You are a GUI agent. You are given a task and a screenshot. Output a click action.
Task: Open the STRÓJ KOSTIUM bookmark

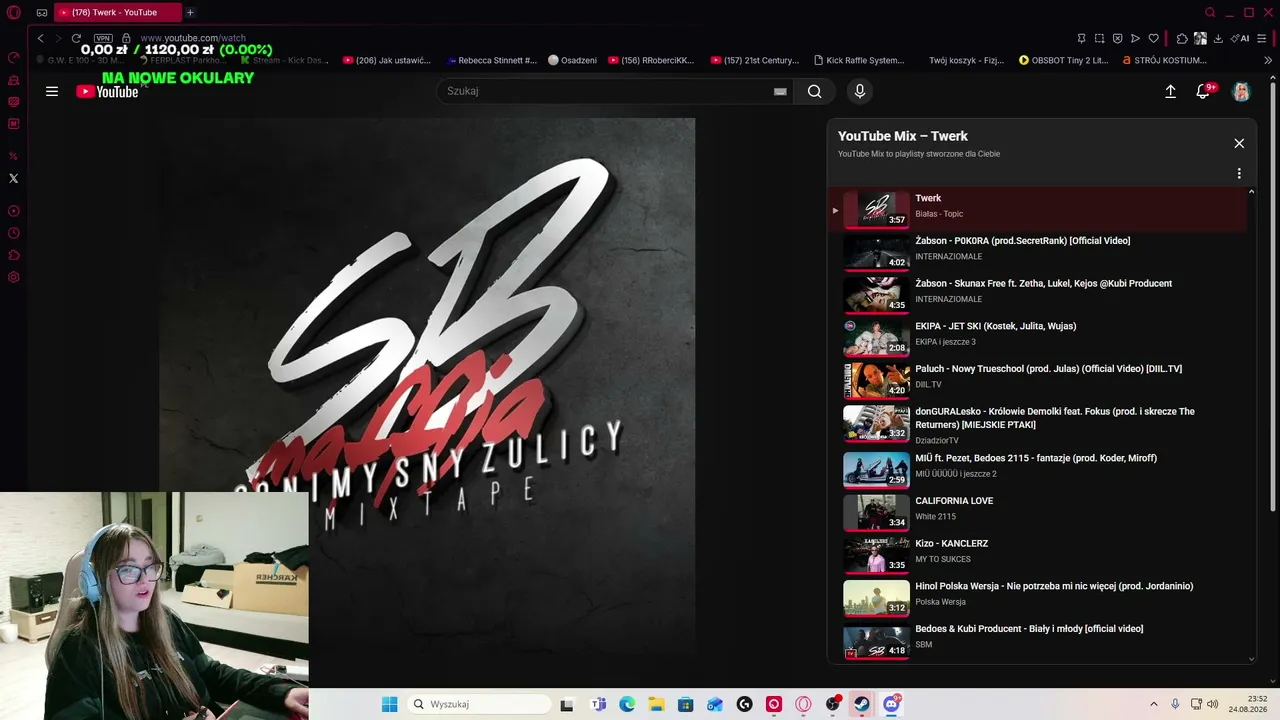pyautogui.click(x=1164, y=60)
